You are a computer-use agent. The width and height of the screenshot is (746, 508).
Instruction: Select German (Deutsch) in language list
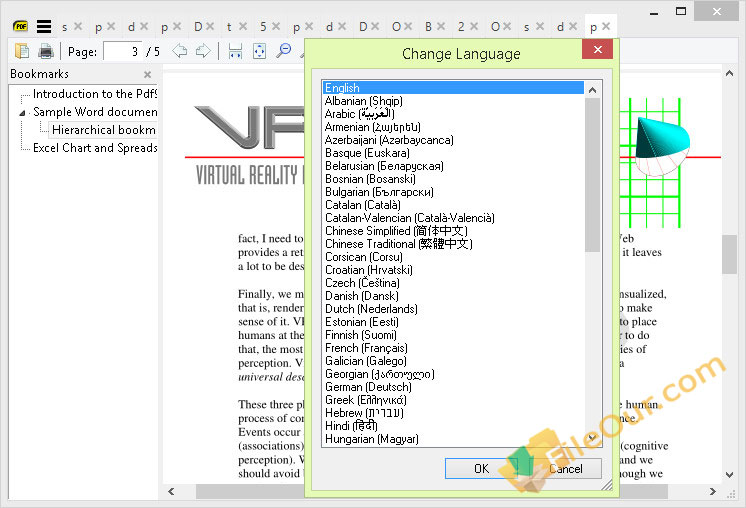368,387
